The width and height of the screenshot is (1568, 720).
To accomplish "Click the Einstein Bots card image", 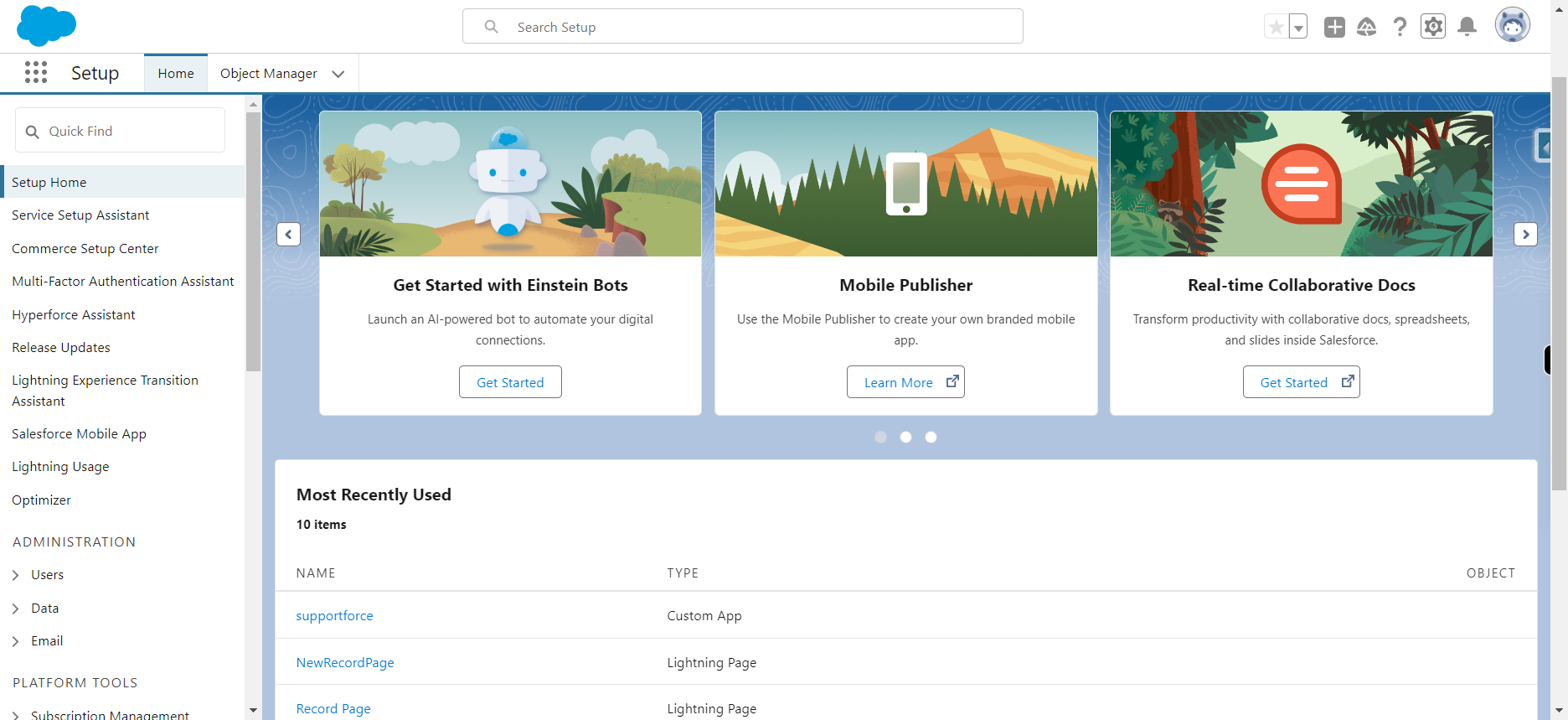I will pyautogui.click(x=510, y=184).
